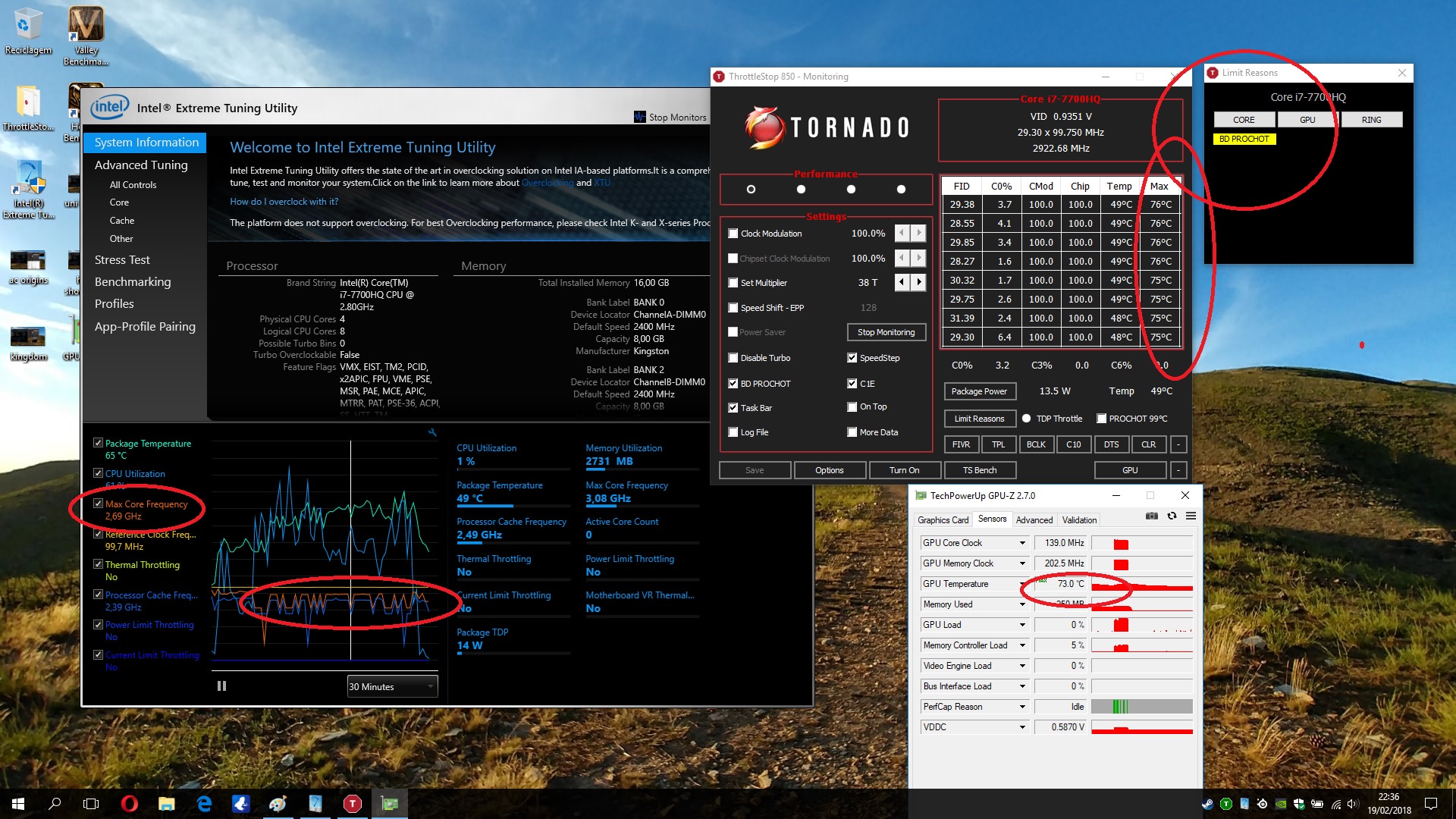Expand the Video Engine Load dropdown
Image resolution: width=1456 pixels, height=819 pixels.
click(1021, 666)
